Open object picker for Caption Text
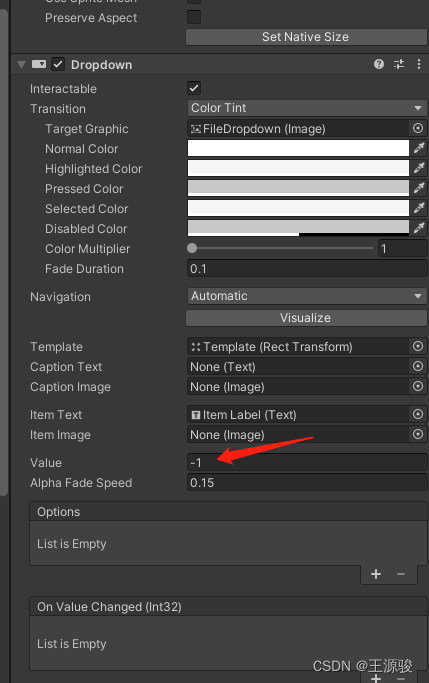The image size is (429, 683). coord(418,366)
